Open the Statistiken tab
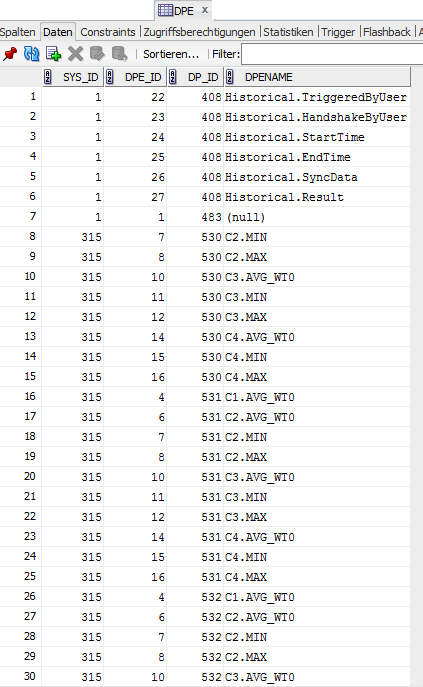Viewport: 423px width, 687px height. (x=288, y=32)
